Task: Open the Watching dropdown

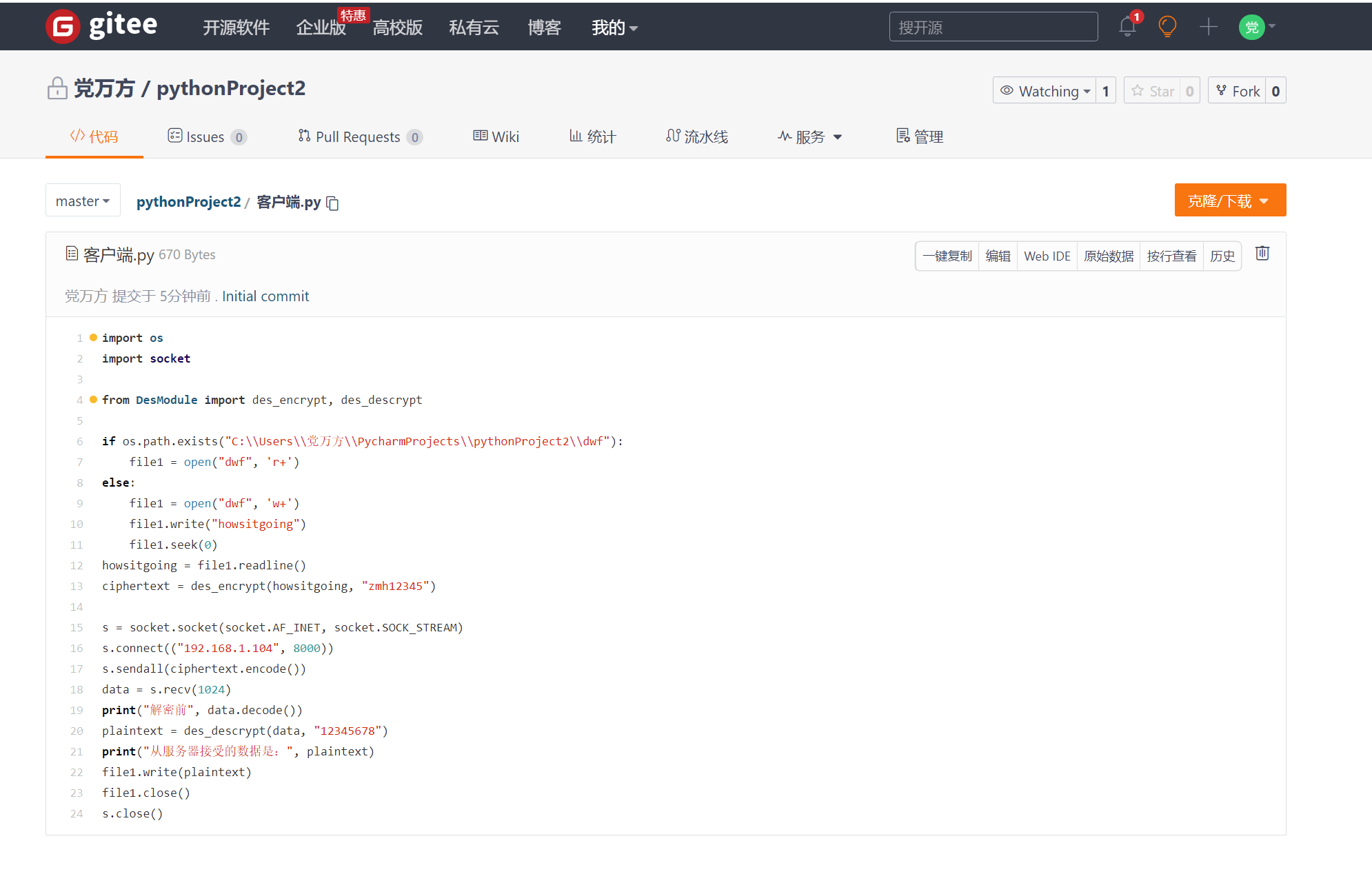Action: point(1045,91)
